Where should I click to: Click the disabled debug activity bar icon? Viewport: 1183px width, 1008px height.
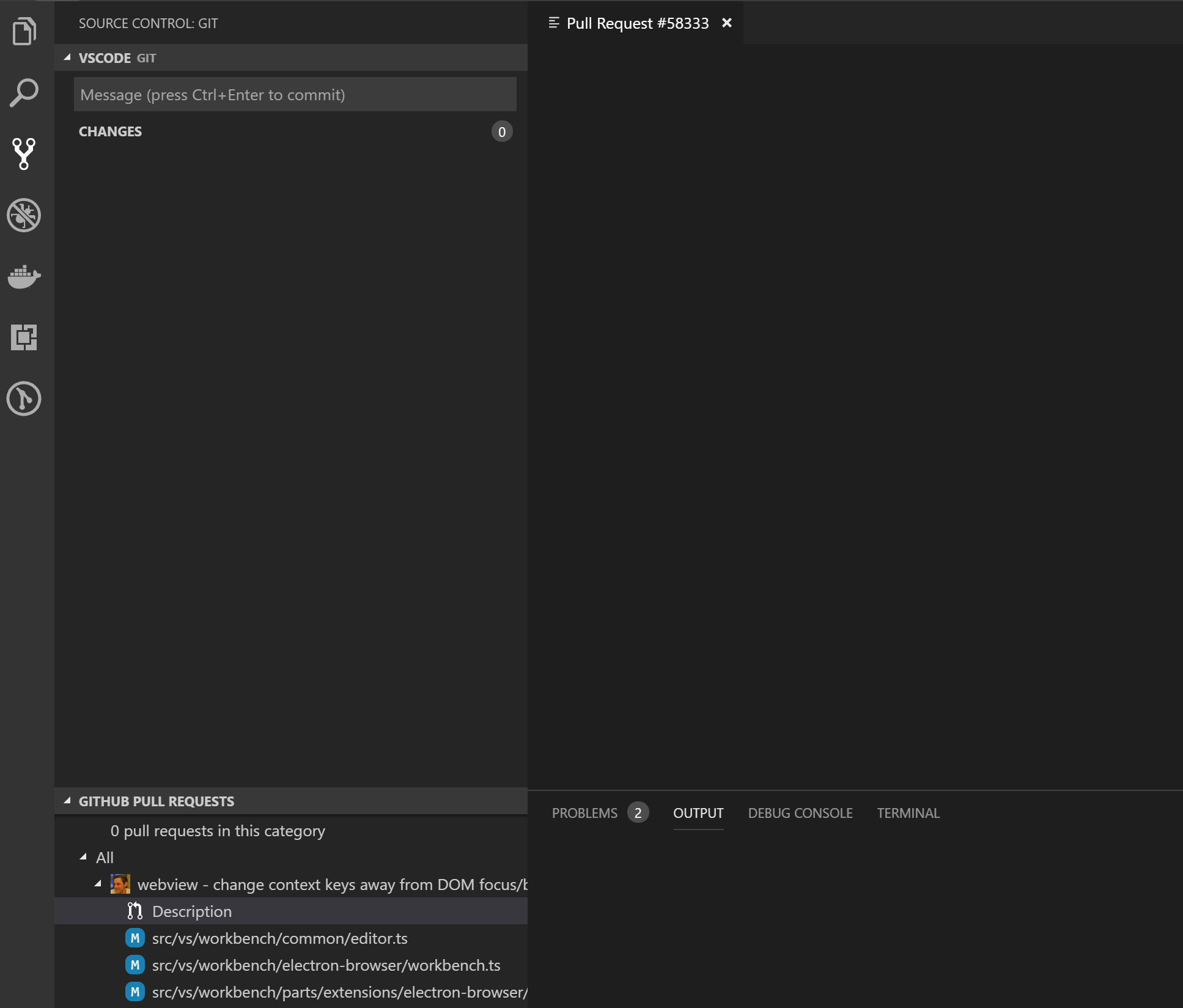pyautogui.click(x=24, y=216)
